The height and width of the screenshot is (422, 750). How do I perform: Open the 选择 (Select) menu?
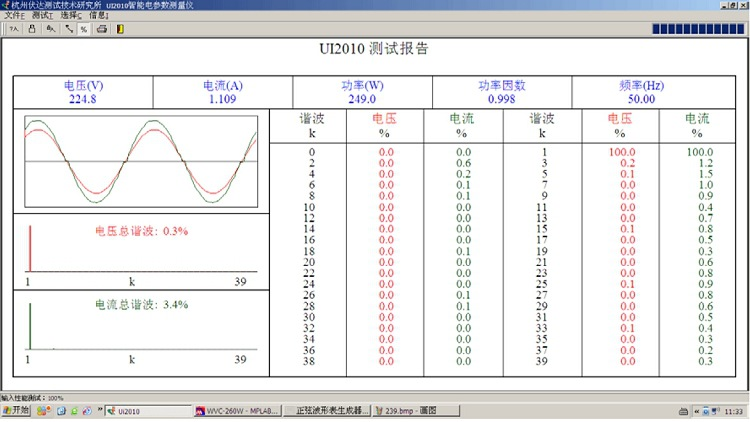(x=71, y=16)
